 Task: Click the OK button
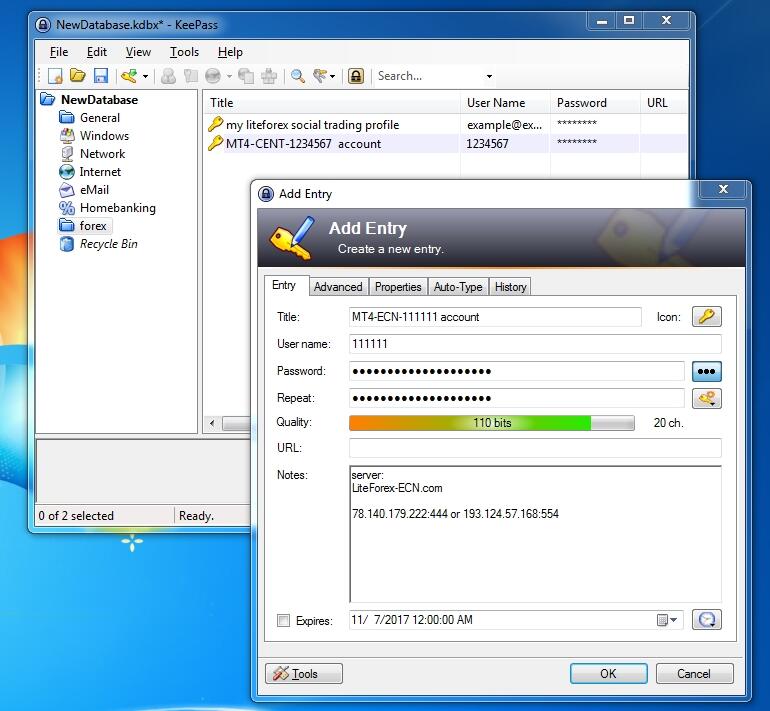608,674
